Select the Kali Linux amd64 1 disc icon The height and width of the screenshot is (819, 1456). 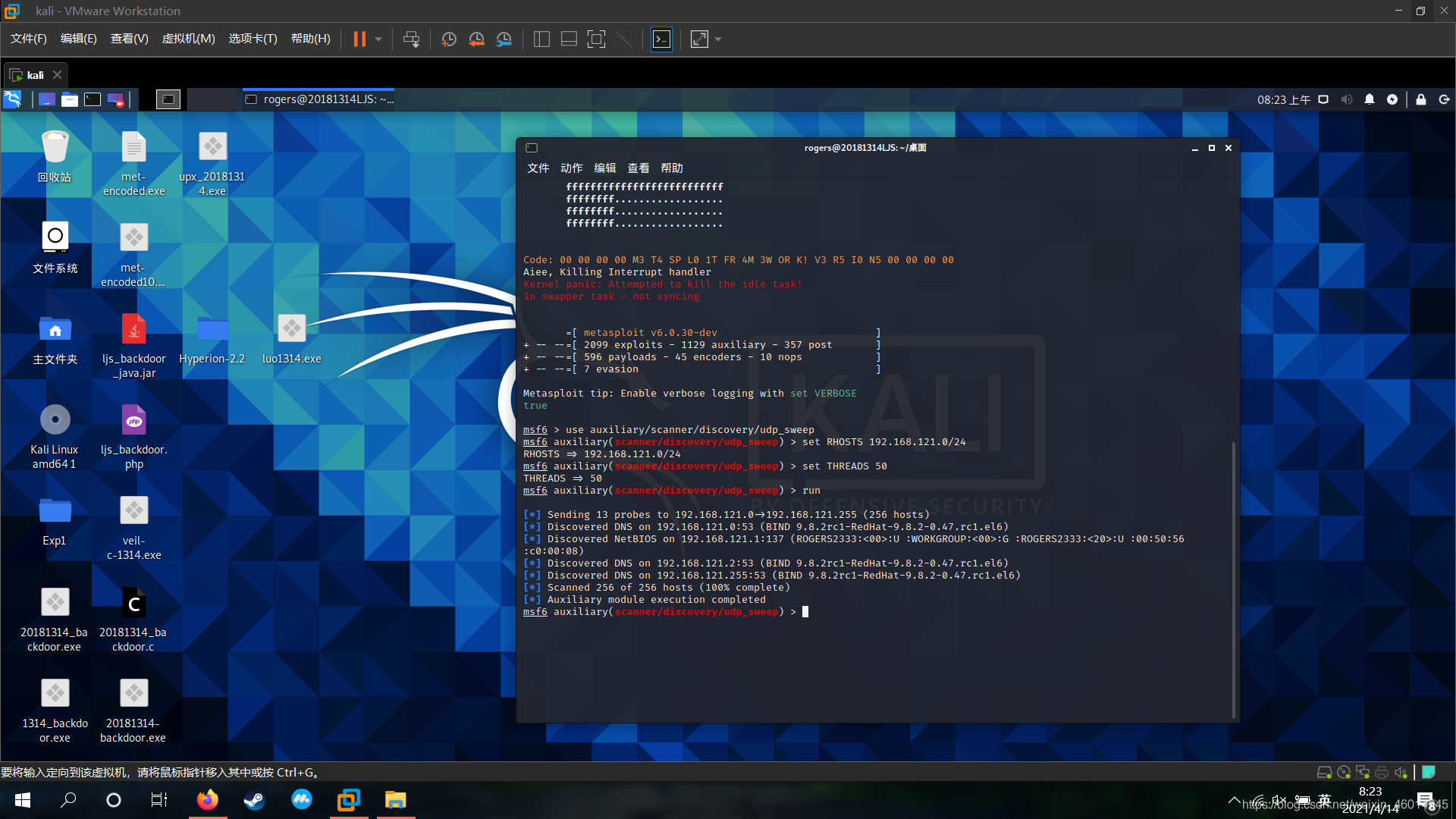tap(55, 436)
